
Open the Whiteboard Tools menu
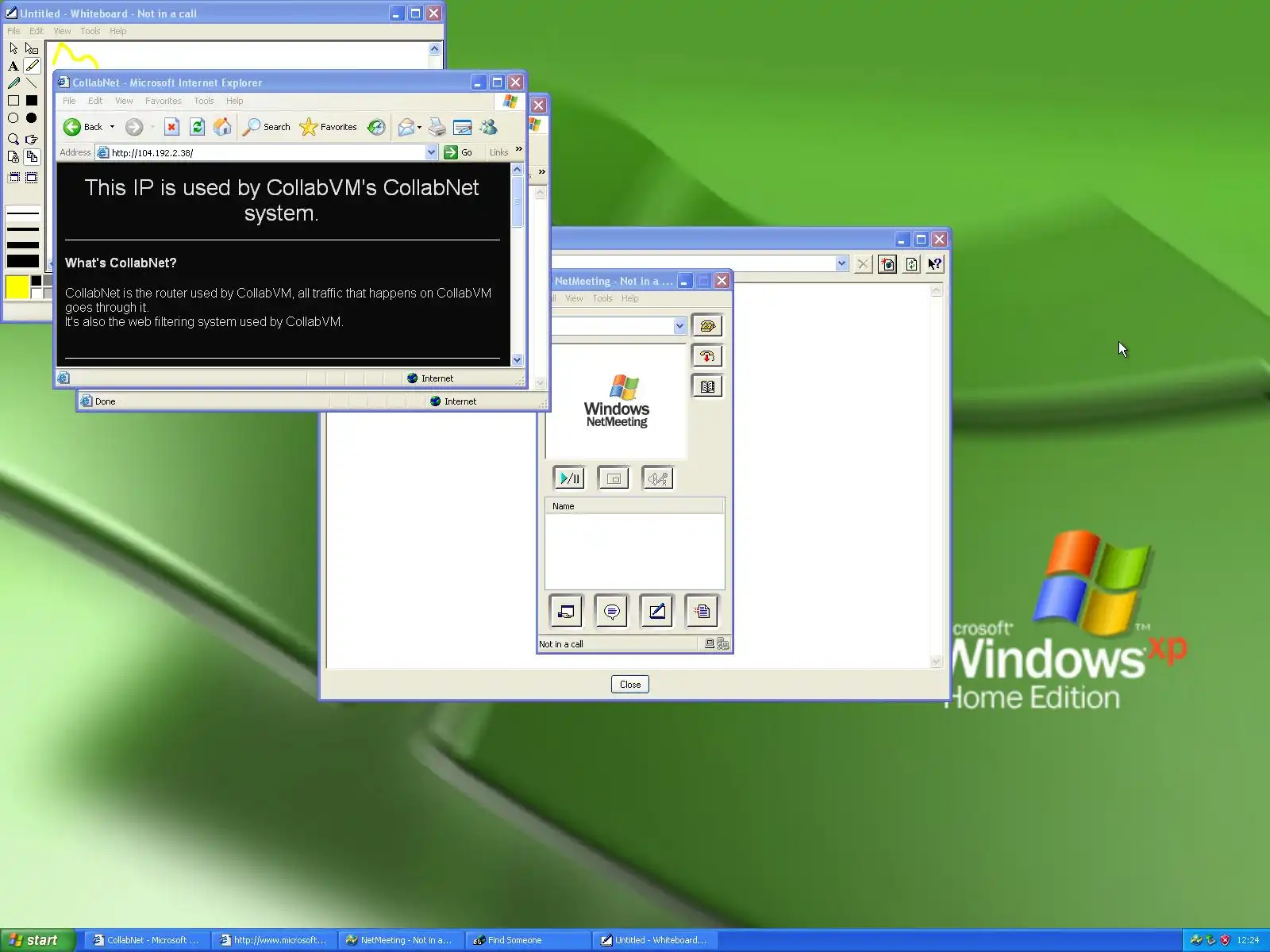point(90,31)
